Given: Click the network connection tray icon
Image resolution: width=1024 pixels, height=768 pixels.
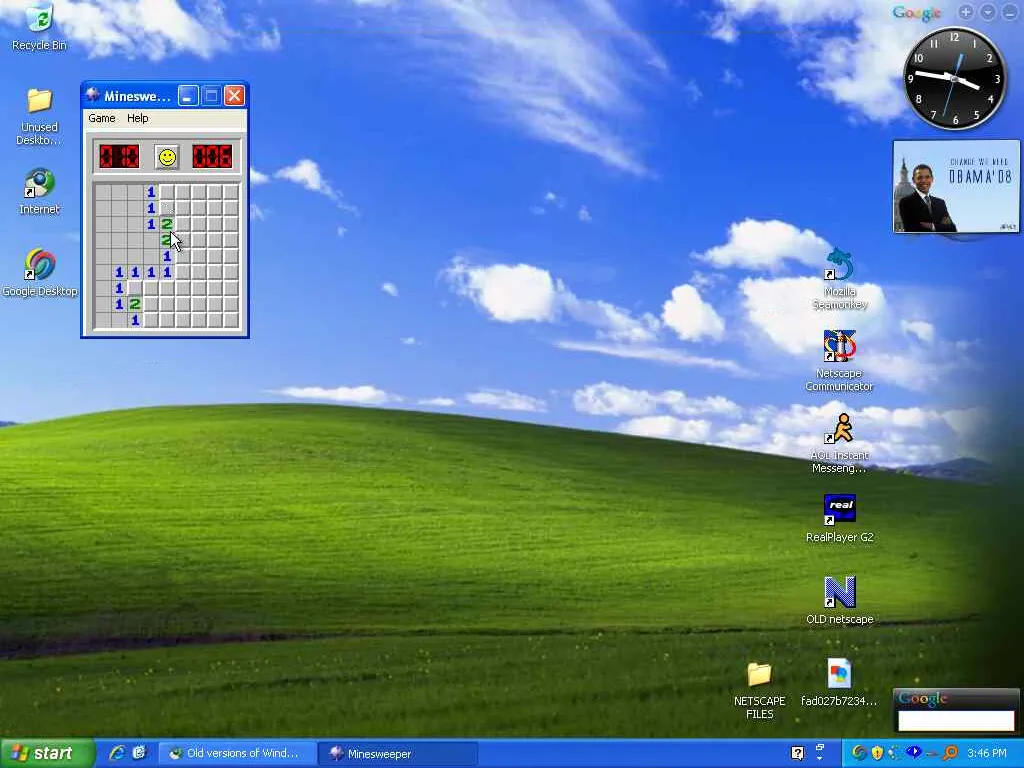Looking at the screenshot, I should pos(895,753).
